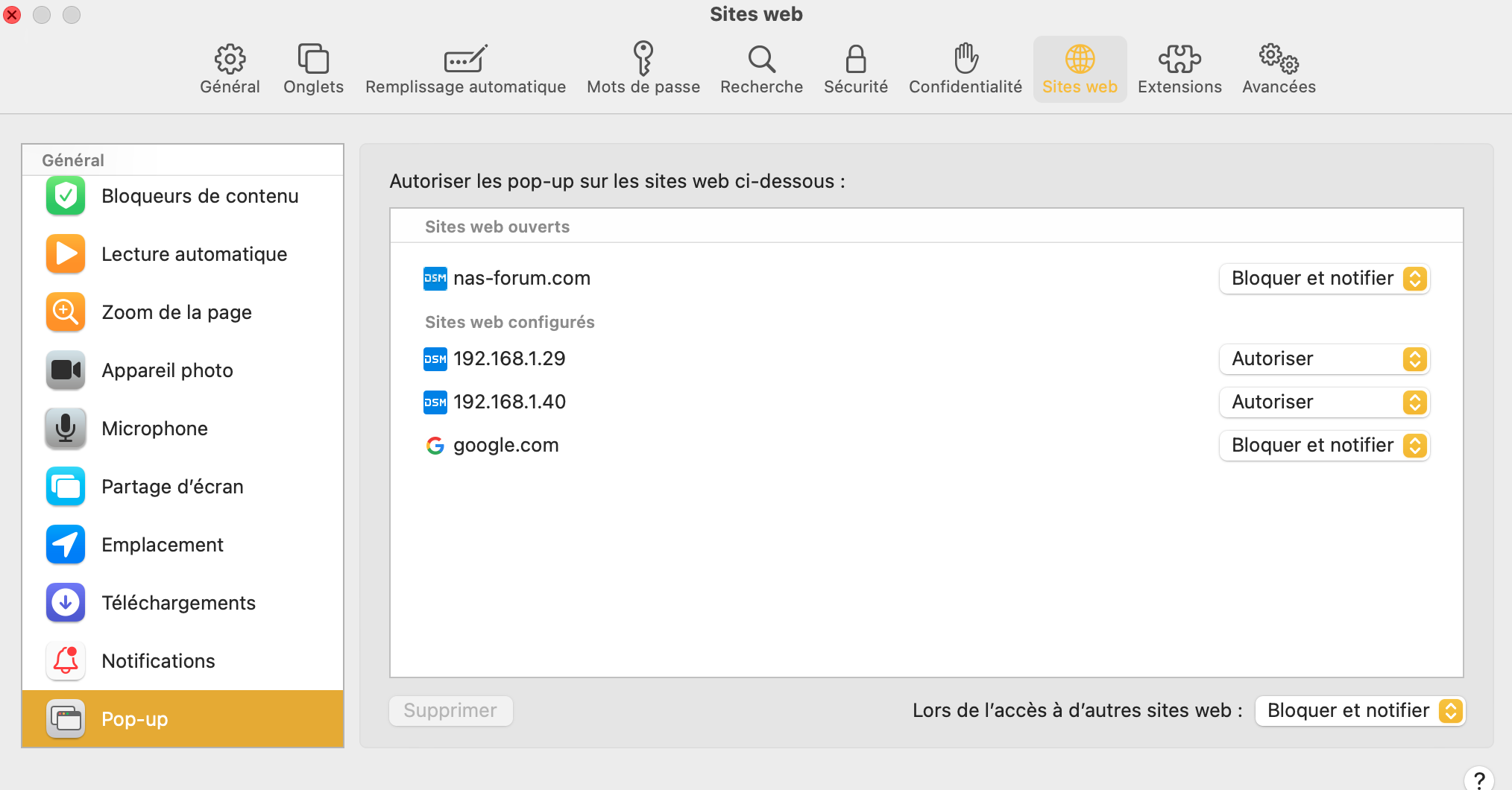Open the help question mark button
This screenshot has height=790, width=1512.
pyautogui.click(x=1479, y=780)
